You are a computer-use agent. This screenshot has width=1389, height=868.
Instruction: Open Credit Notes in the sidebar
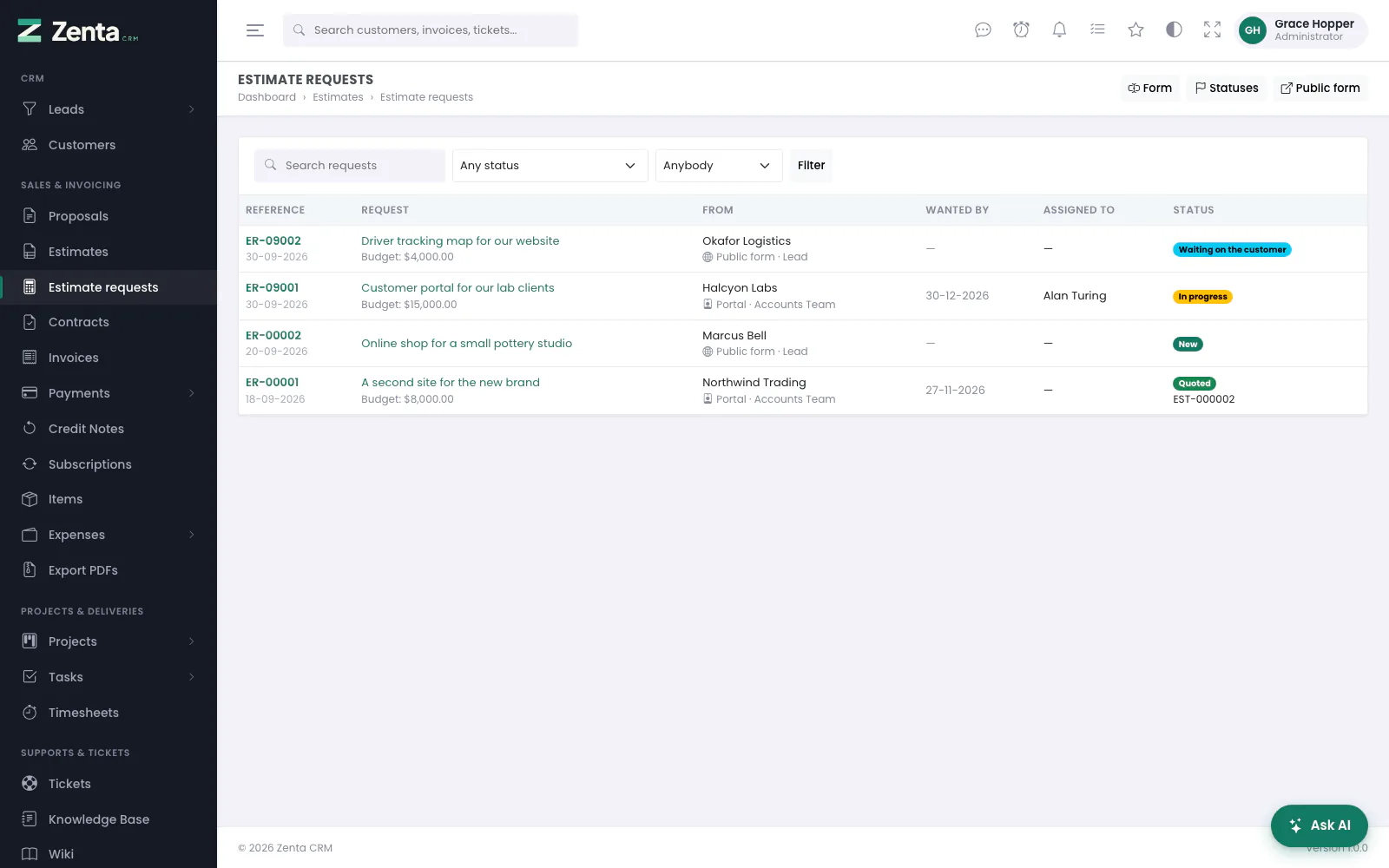[109, 429]
